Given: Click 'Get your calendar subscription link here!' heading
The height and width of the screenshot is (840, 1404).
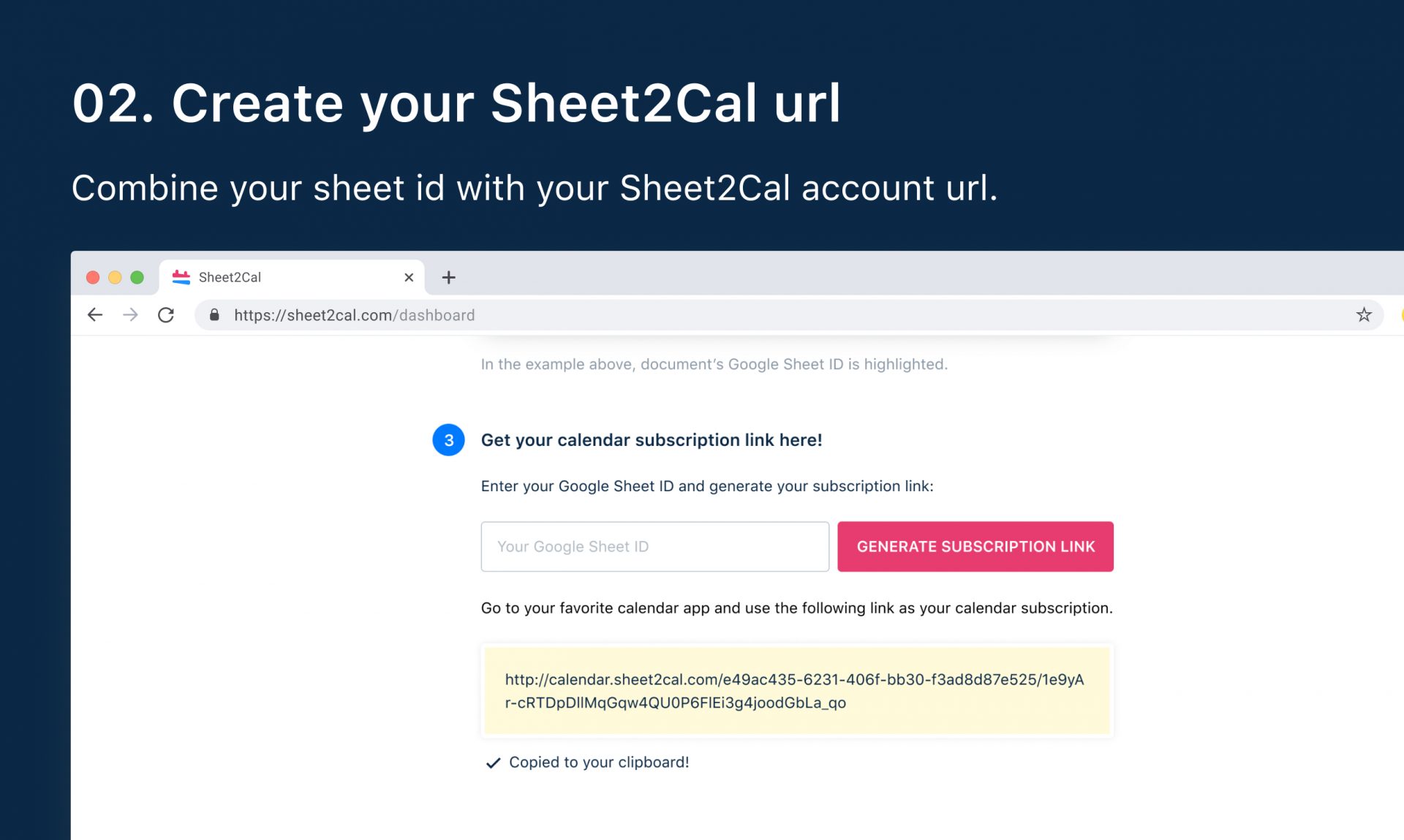Looking at the screenshot, I should [652, 440].
